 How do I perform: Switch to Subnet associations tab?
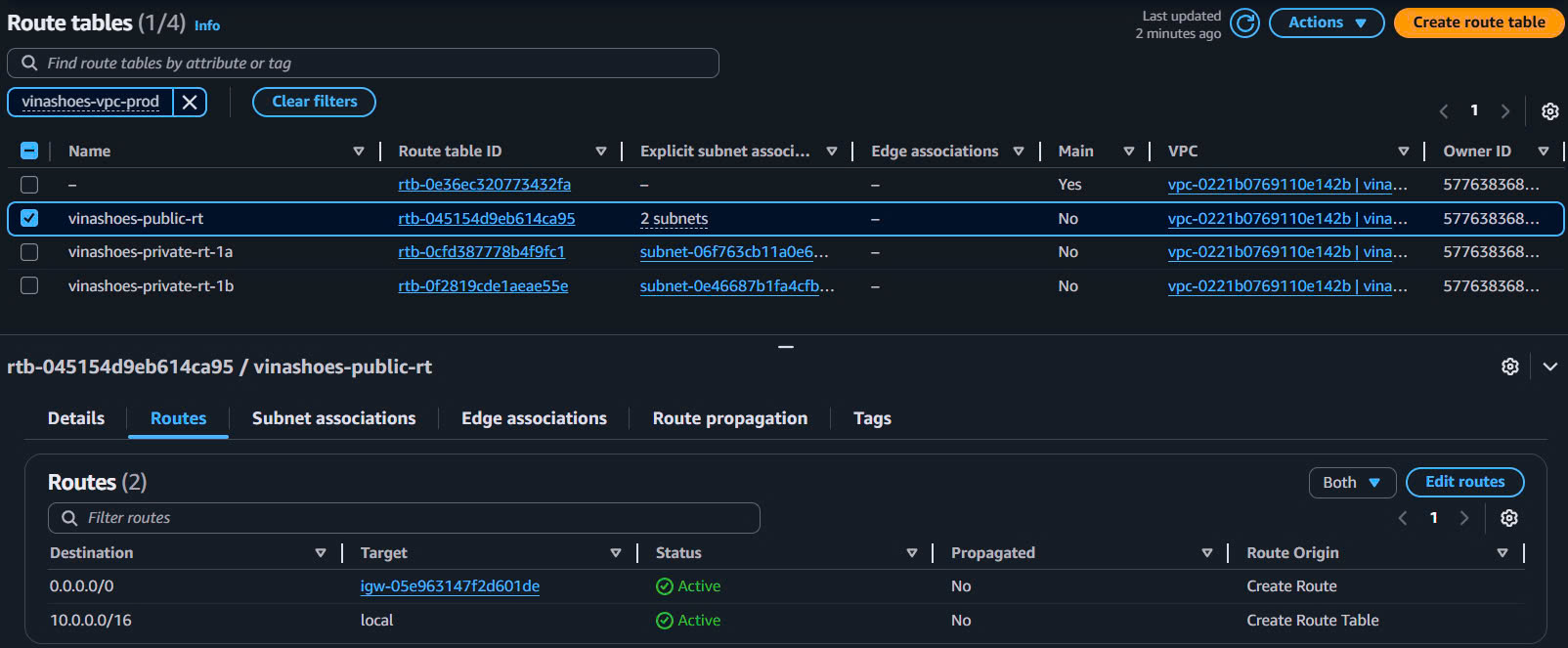tap(333, 418)
